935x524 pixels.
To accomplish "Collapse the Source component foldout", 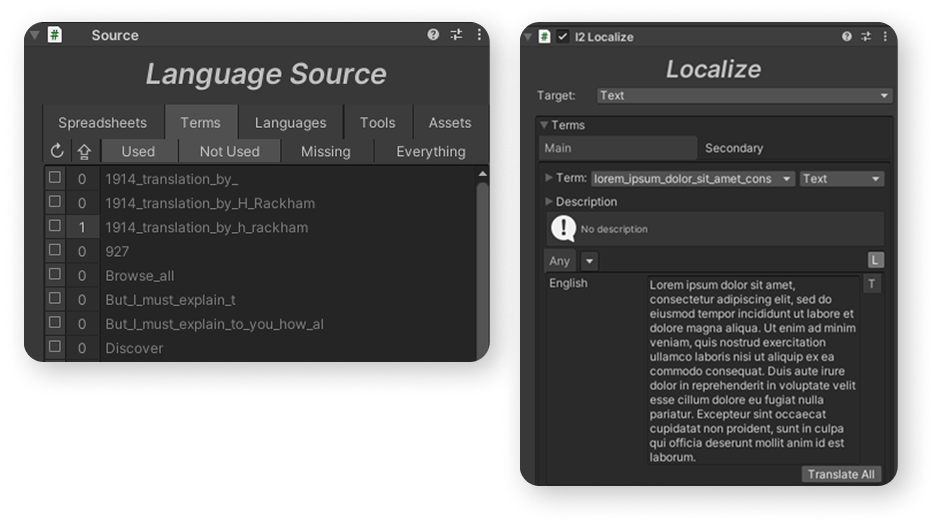I will point(35,35).
